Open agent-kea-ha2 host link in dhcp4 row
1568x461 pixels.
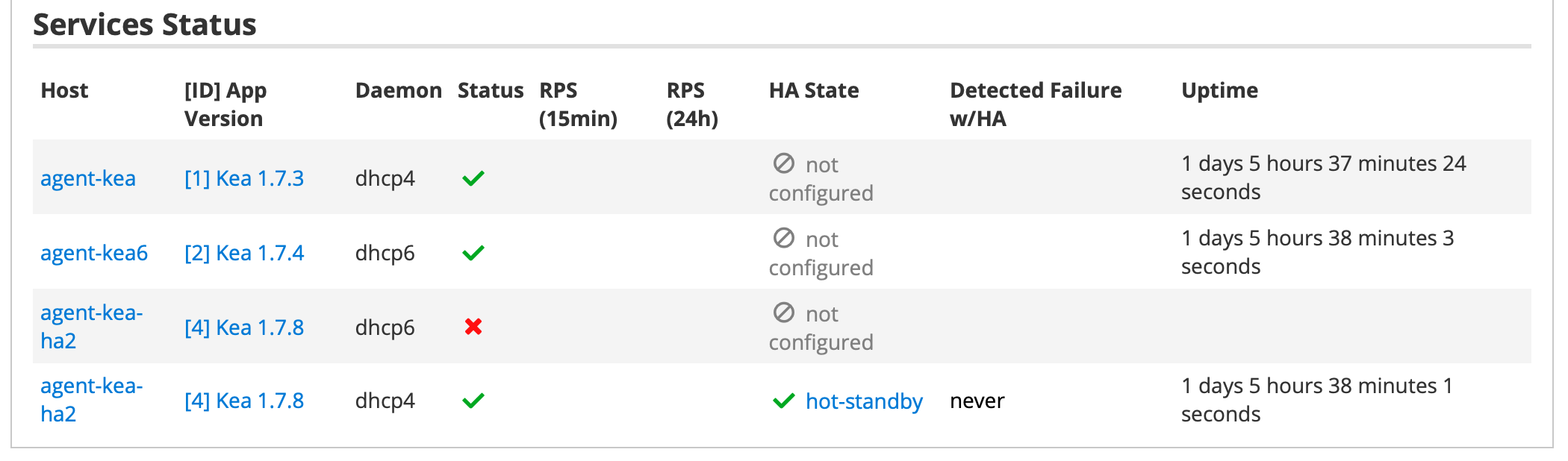[91, 400]
